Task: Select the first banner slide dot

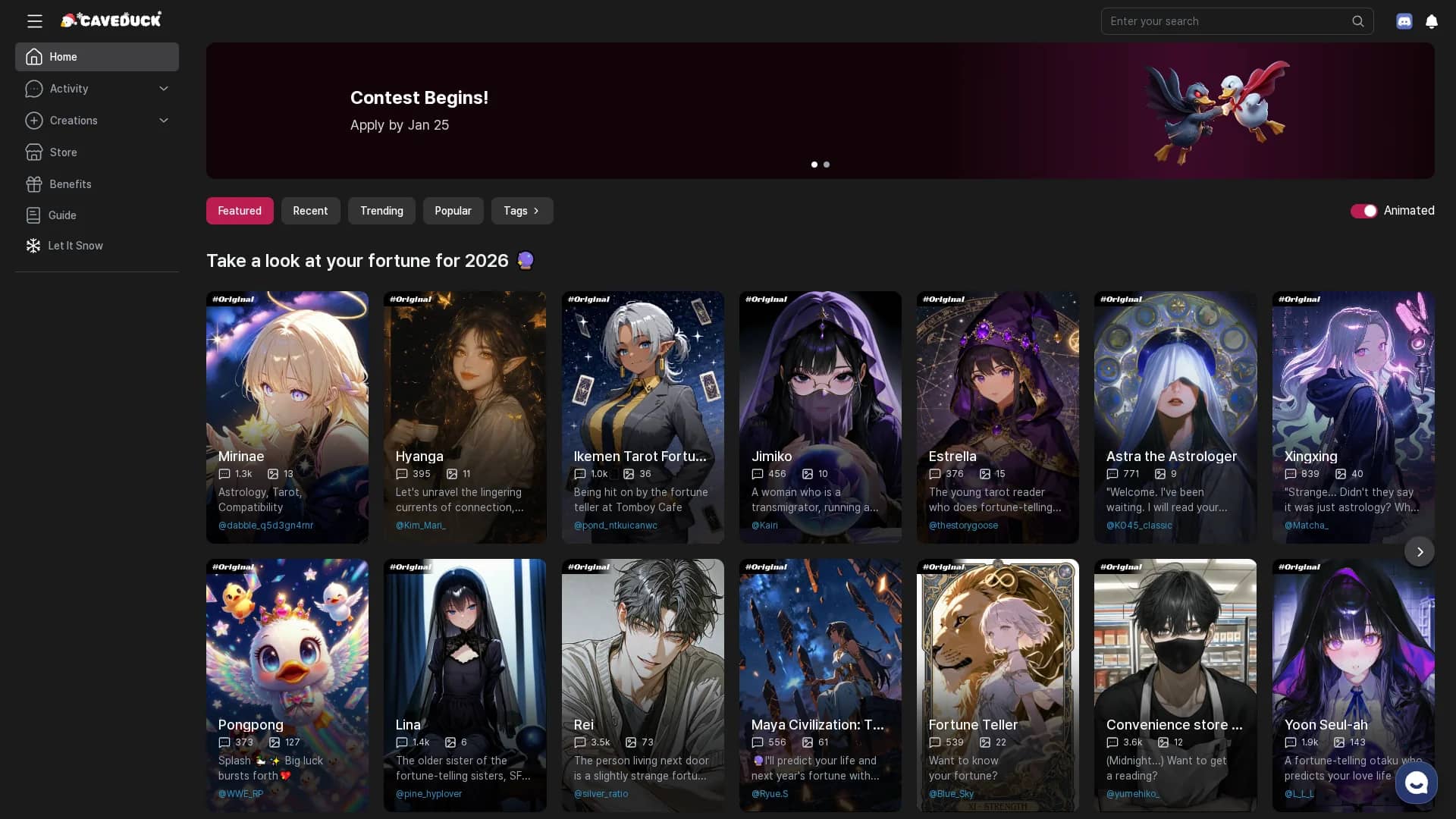Action: (814, 165)
